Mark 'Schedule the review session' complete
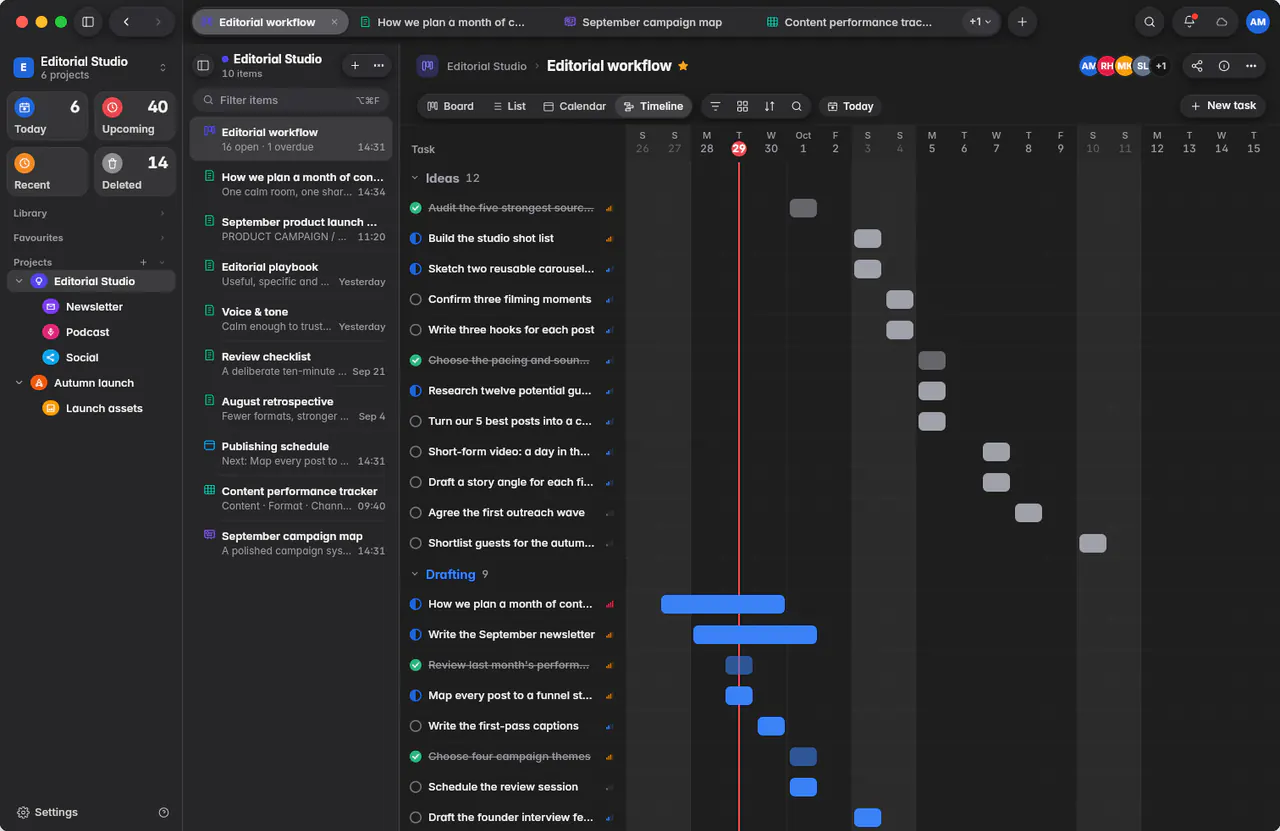The image size is (1280, 831). pos(416,787)
